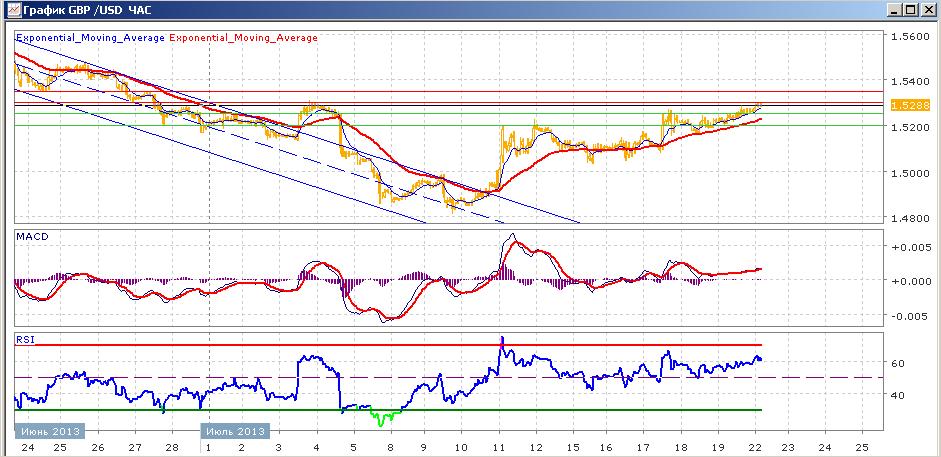Click date 15 on the time axis
This screenshot has height=457, width=941.
click(573, 447)
